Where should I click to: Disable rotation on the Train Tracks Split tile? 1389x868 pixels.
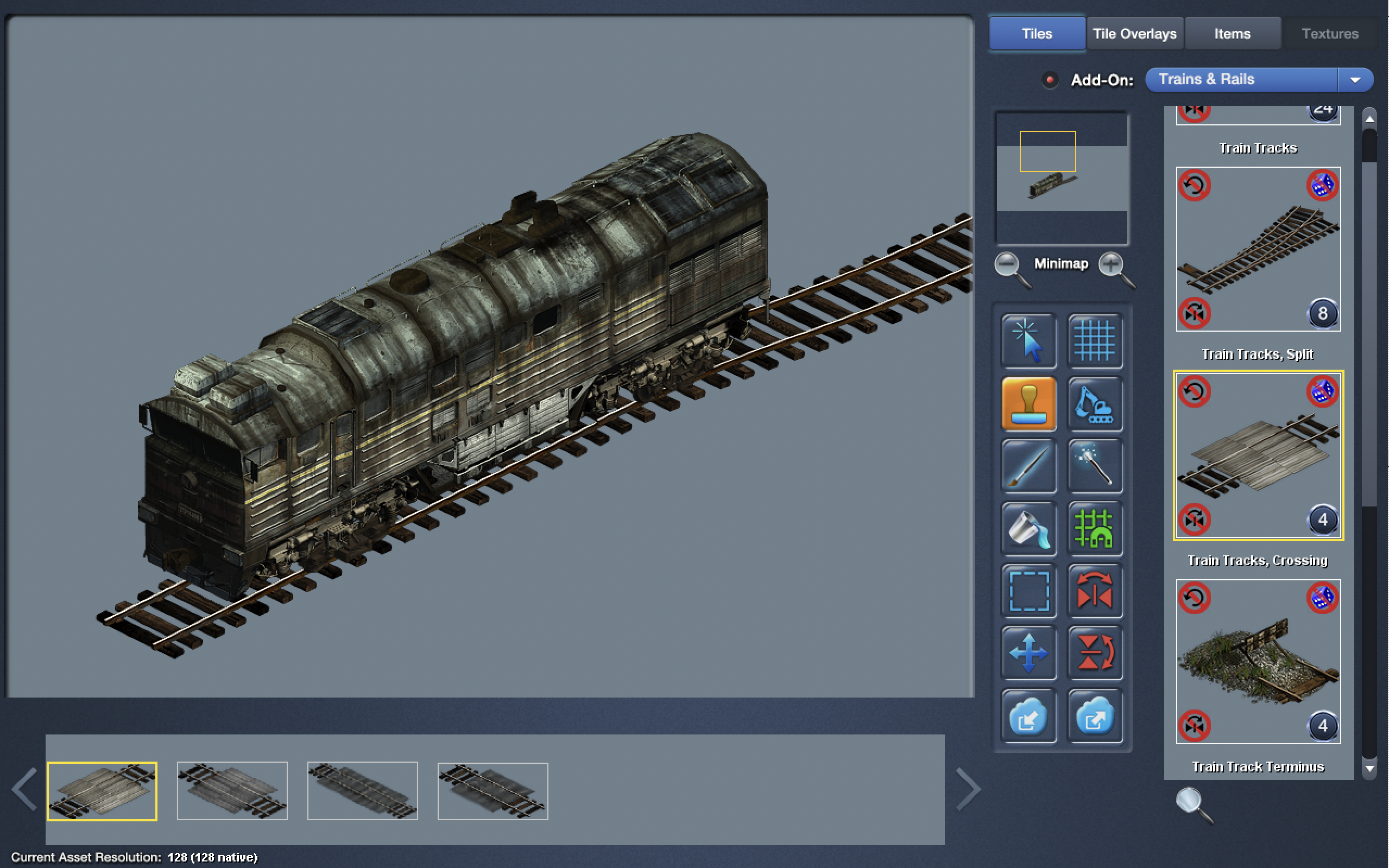[1195, 391]
